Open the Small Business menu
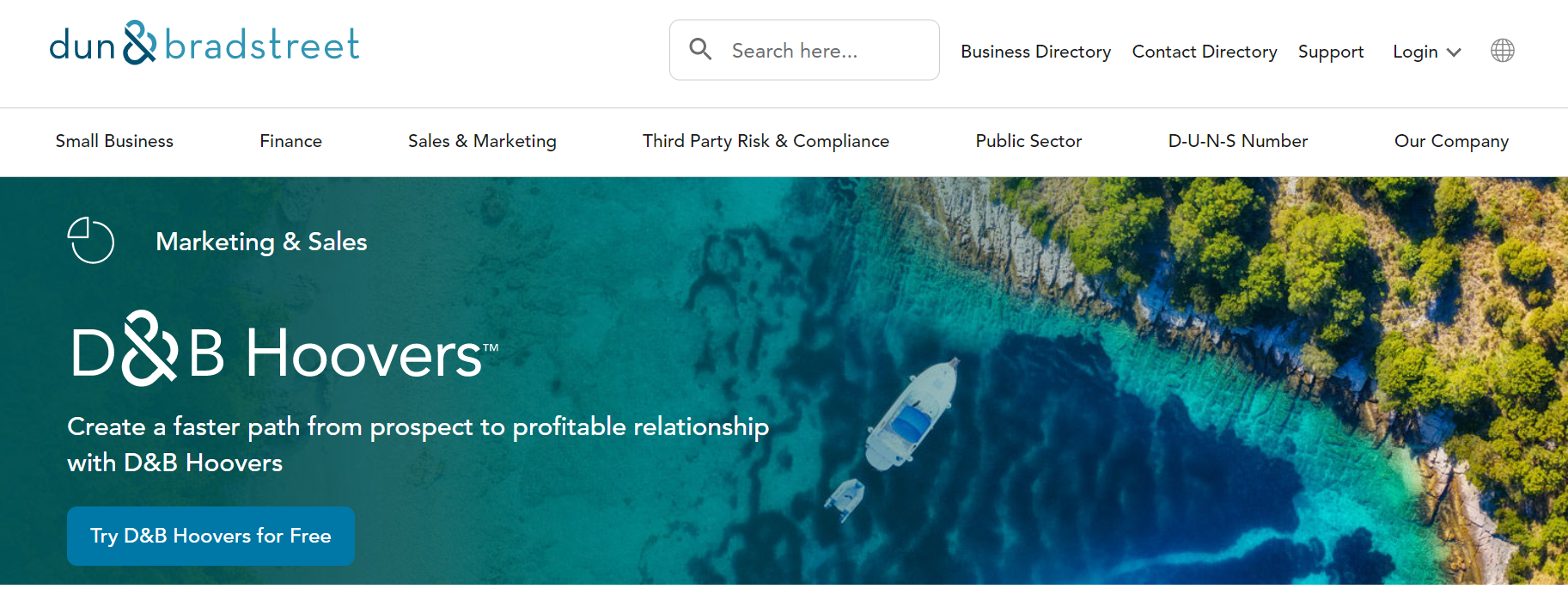1568x589 pixels. coord(114,141)
